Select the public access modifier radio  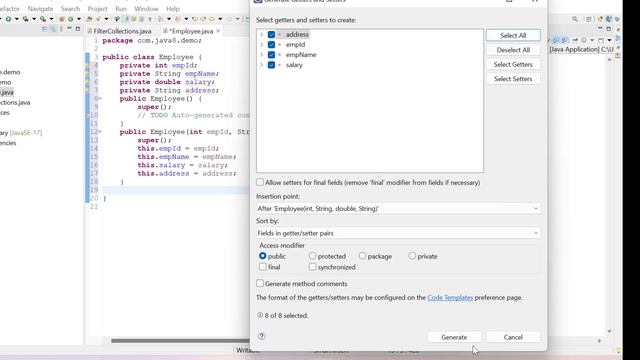point(262,256)
